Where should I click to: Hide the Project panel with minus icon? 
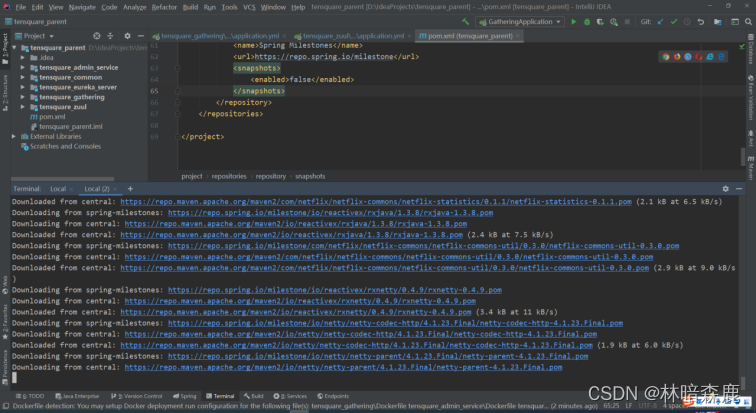141,36
